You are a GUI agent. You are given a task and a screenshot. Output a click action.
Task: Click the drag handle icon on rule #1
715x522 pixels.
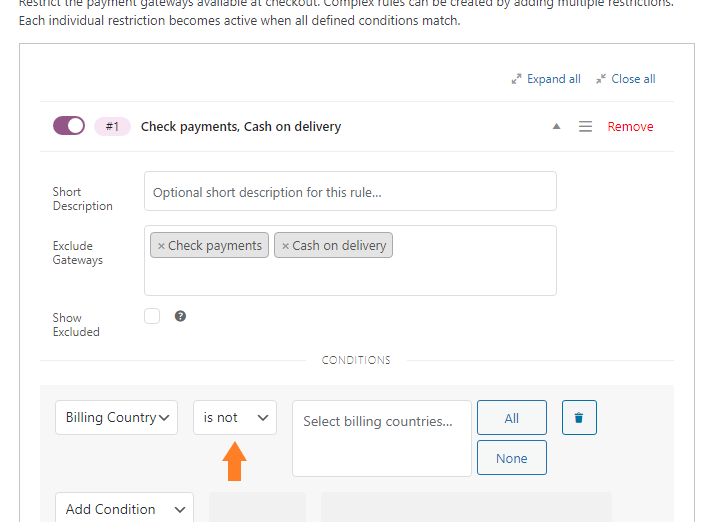click(585, 126)
